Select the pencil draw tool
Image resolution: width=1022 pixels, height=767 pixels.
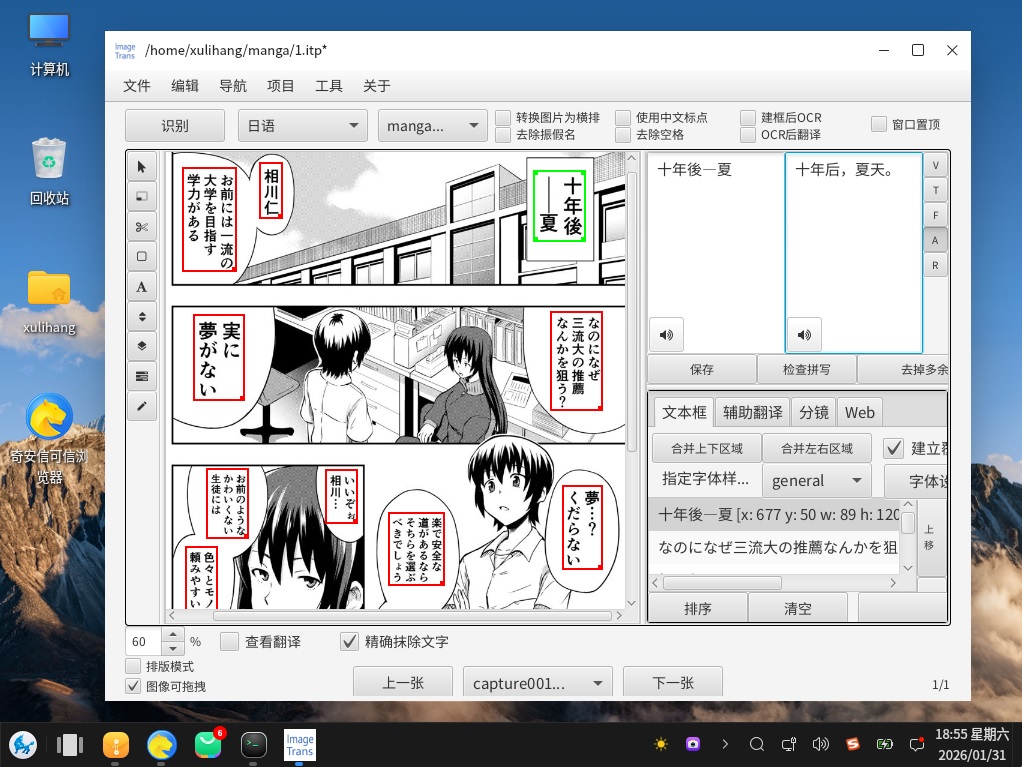[x=141, y=406]
